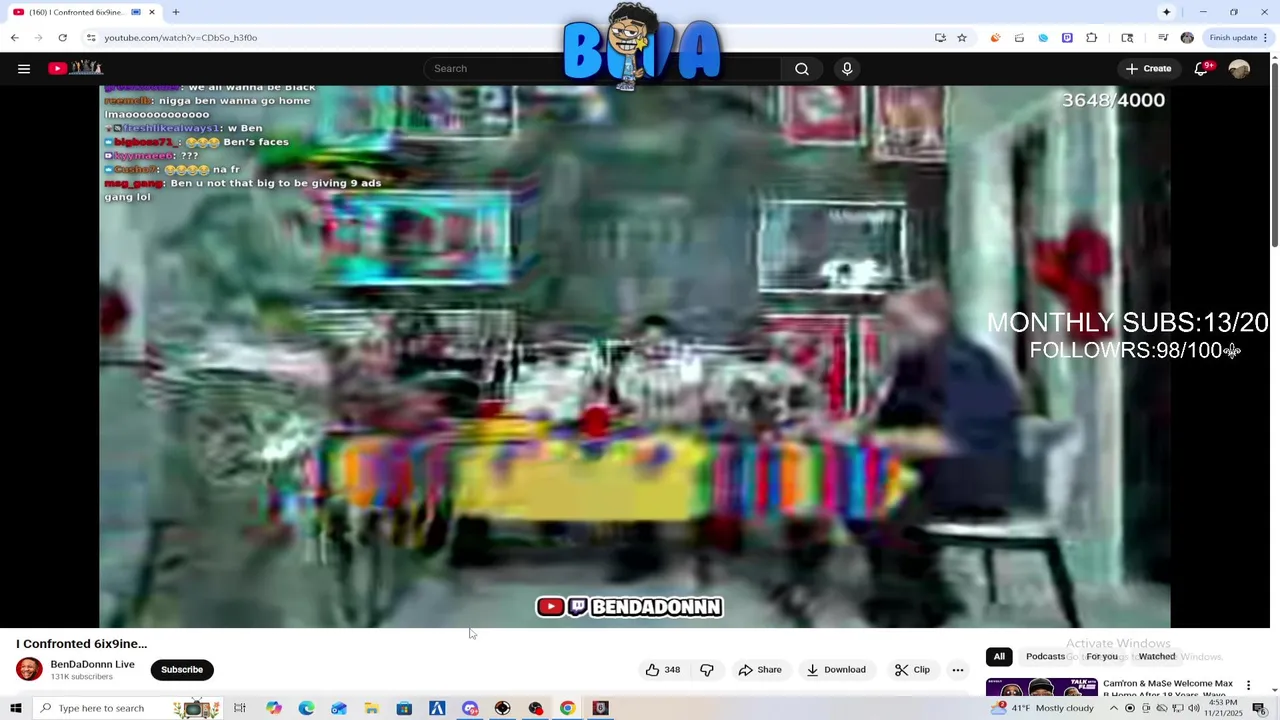Create a Clip from the video
The width and height of the screenshot is (1280, 720).
coord(912,670)
